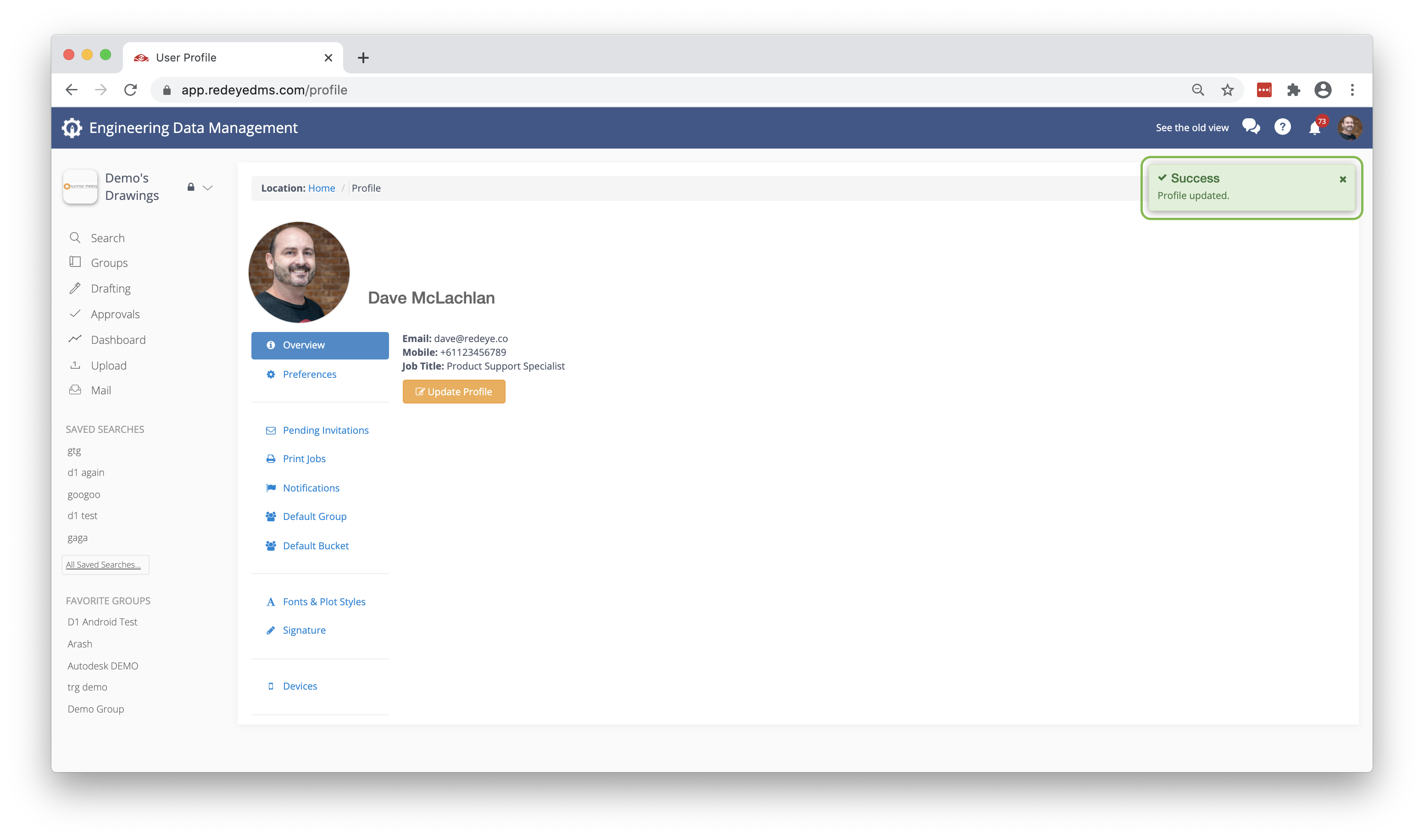1424x840 pixels.
Task: Click See the old view link
Action: pos(1192,128)
